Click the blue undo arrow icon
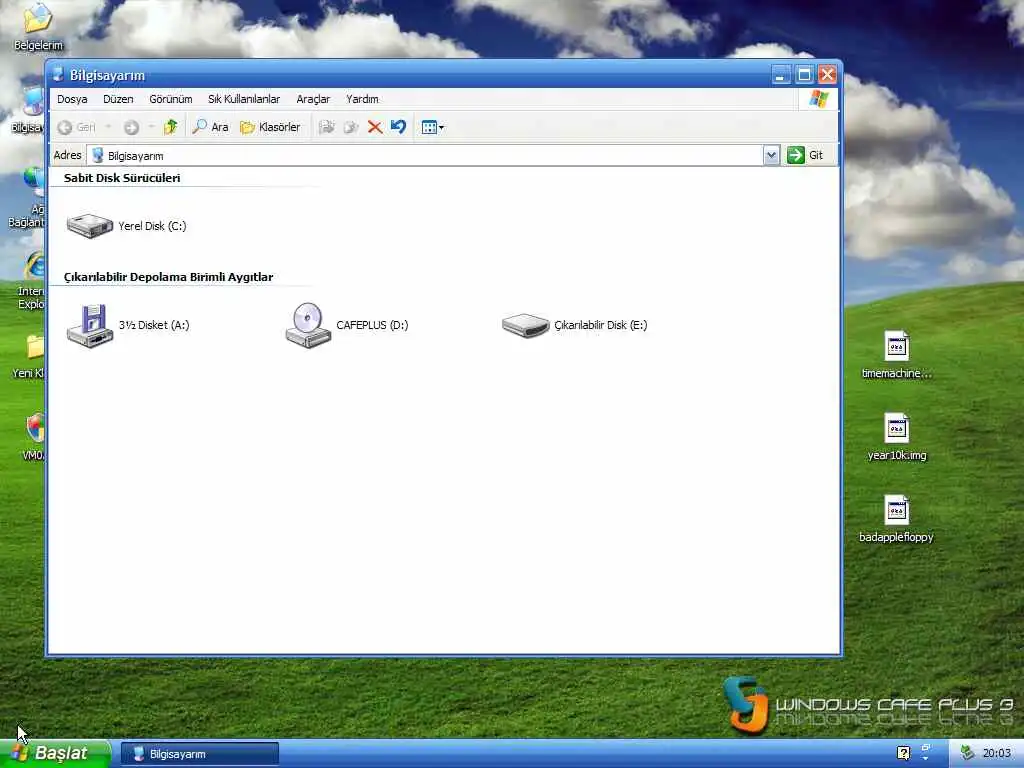The image size is (1024, 768). point(398,127)
